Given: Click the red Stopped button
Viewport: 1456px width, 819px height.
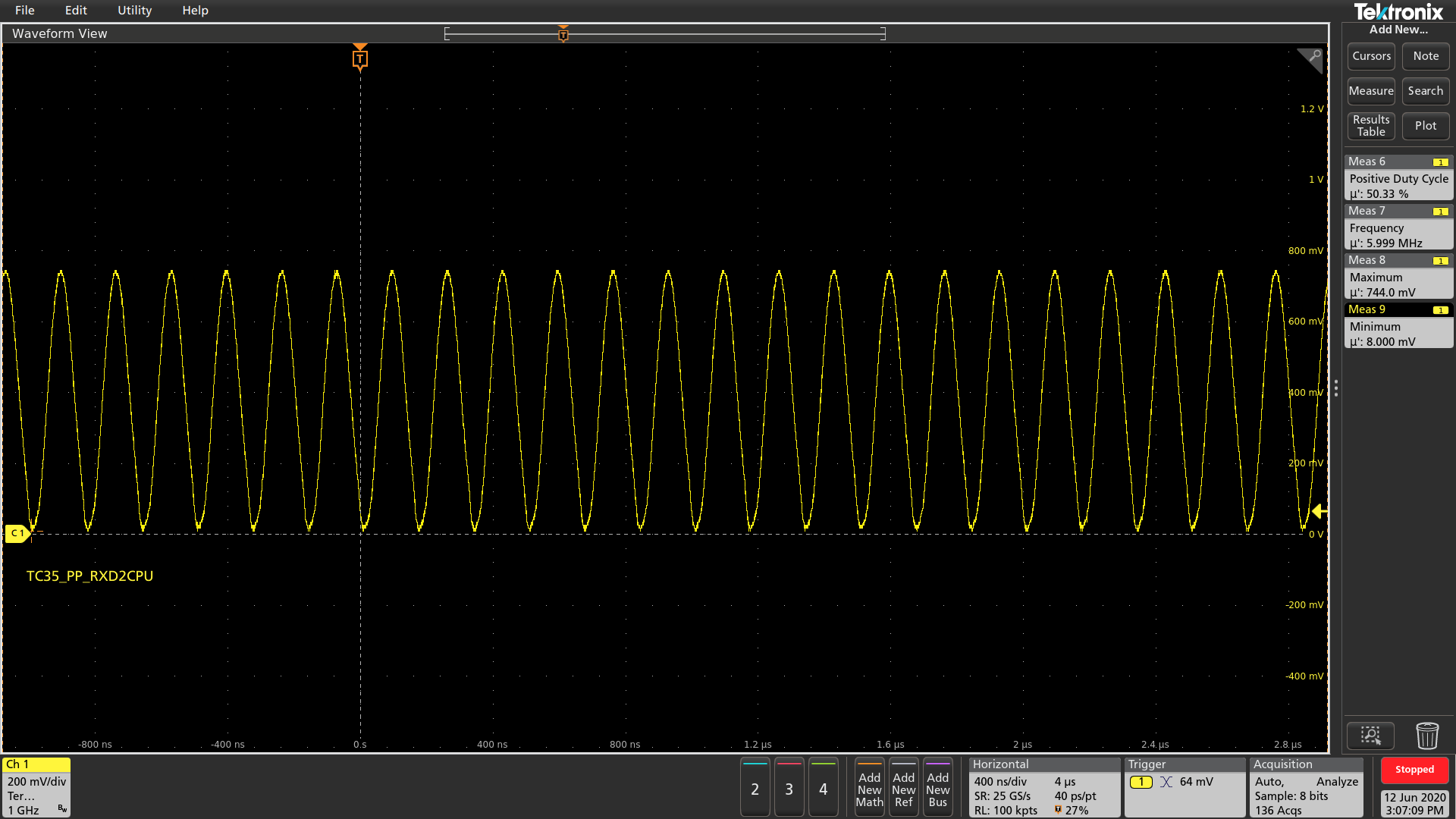Looking at the screenshot, I should click(1414, 770).
